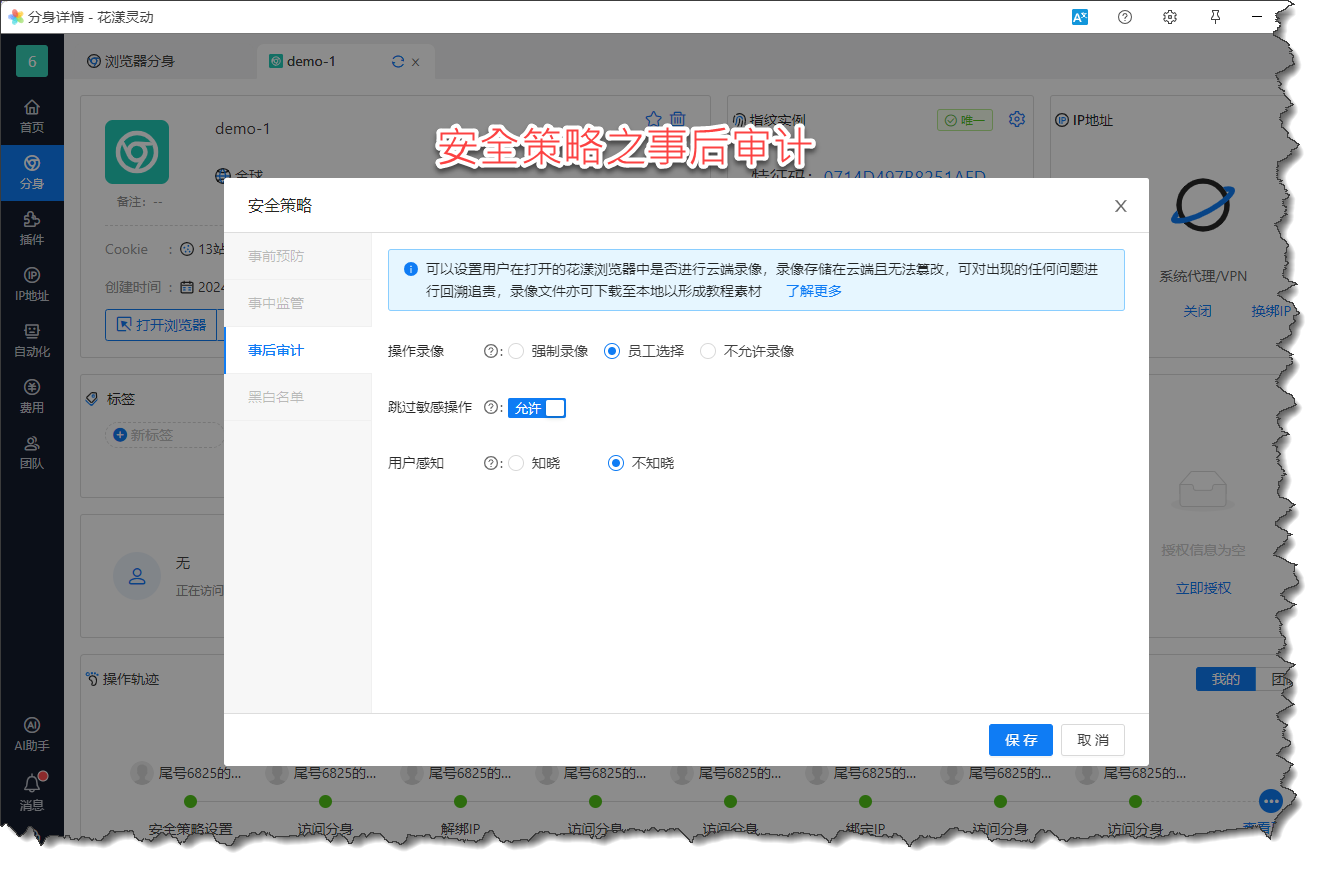Screen dimensions: 1320x870
Task: Open the 了解更多 link
Action: pyautogui.click(x=813, y=291)
